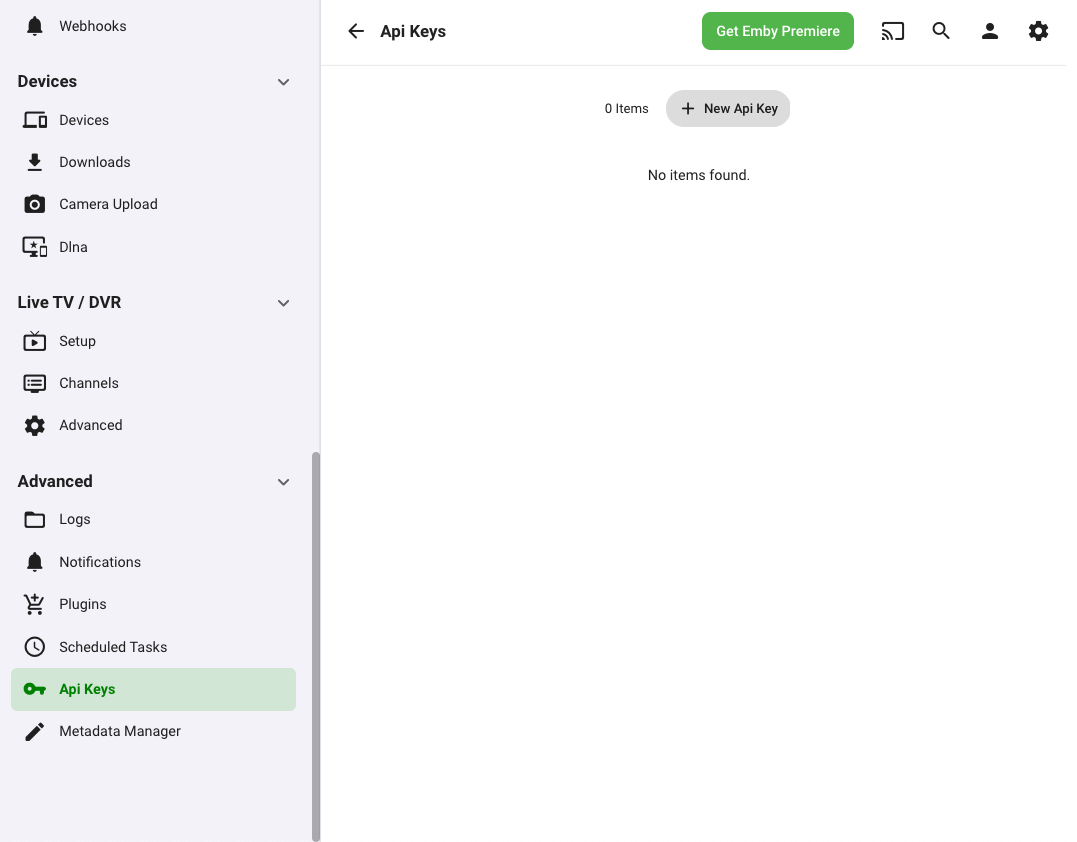Viewport: 1077px width, 842px height.
Task: Go to Logs page
Action: [74, 519]
